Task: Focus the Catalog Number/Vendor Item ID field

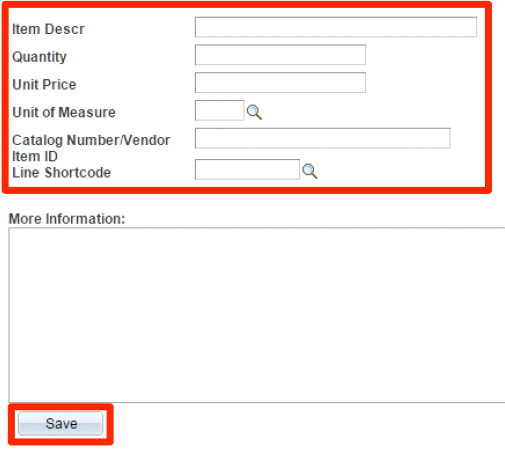Action: click(322, 138)
